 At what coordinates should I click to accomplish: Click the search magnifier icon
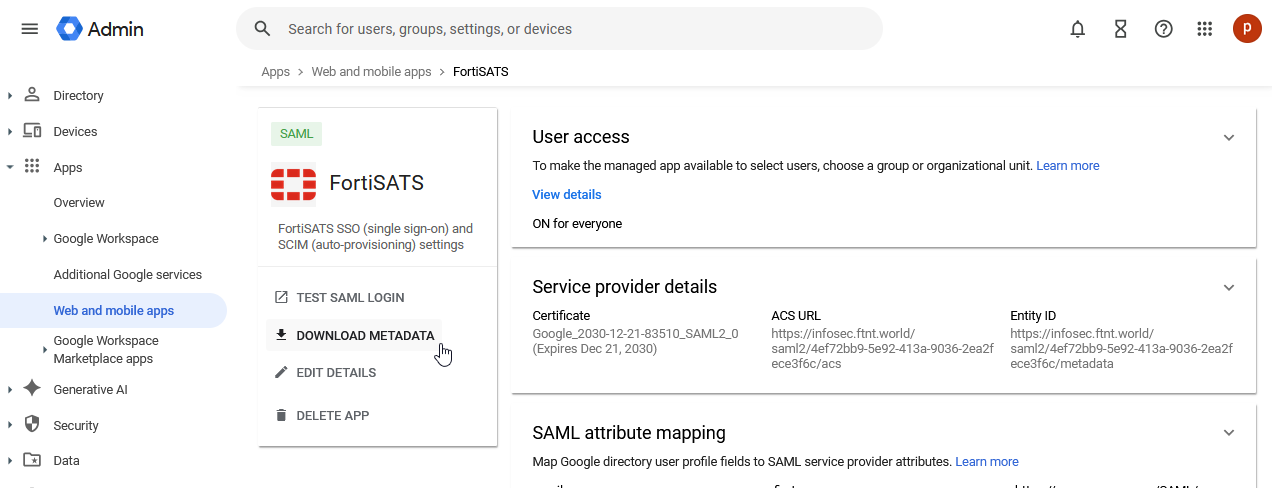click(263, 29)
